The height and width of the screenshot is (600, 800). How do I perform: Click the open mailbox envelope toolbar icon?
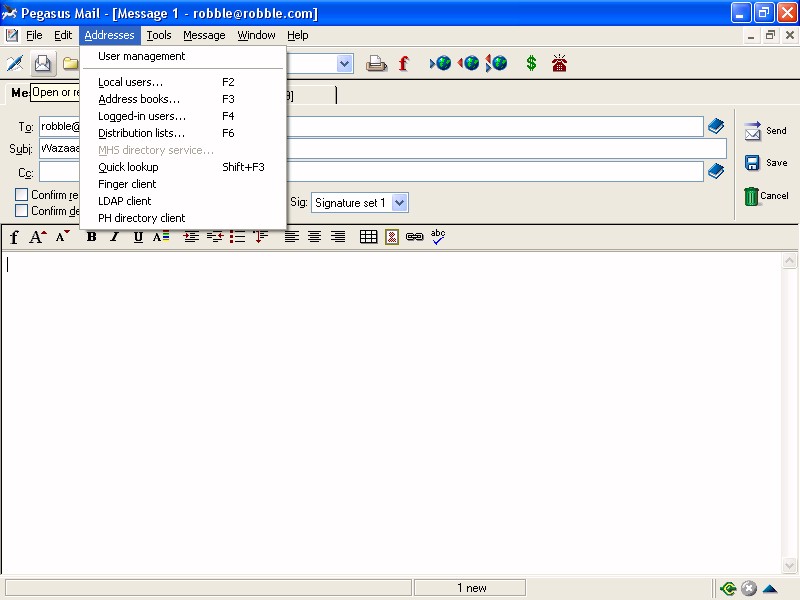point(42,64)
